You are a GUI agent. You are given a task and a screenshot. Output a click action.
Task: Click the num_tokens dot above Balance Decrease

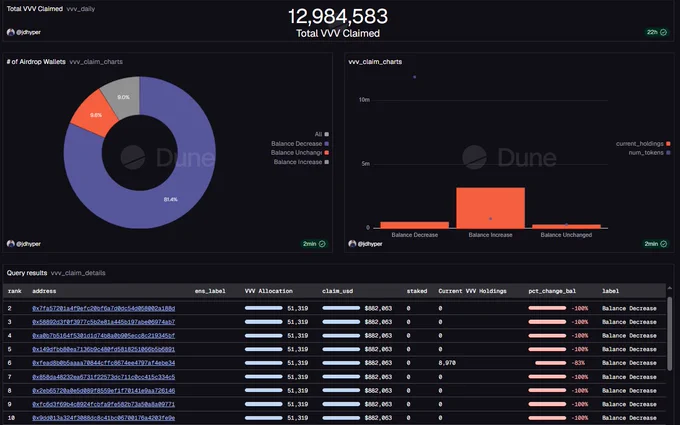click(x=415, y=77)
